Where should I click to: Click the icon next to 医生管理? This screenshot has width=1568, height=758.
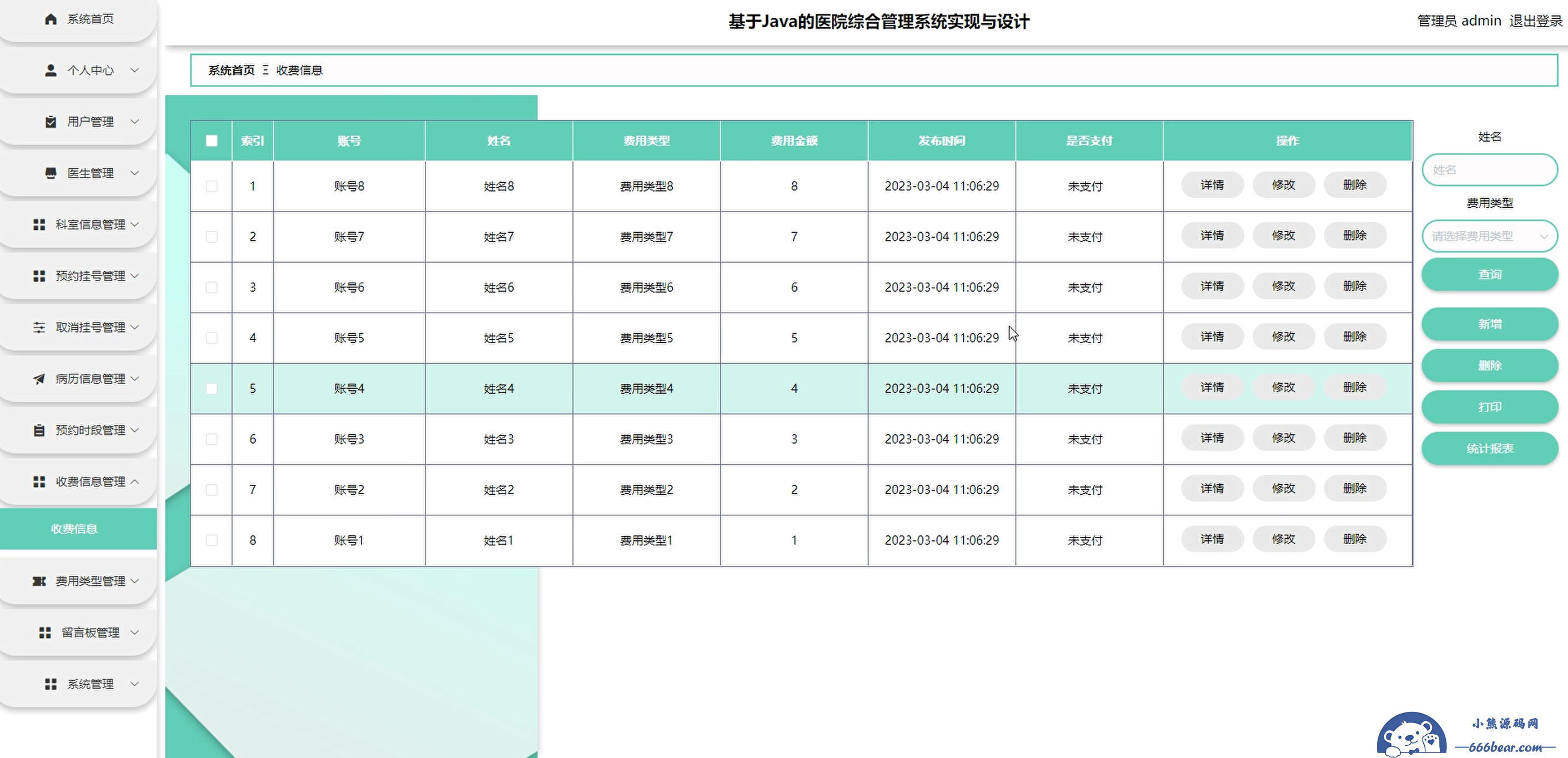click(x=51, y=173)
